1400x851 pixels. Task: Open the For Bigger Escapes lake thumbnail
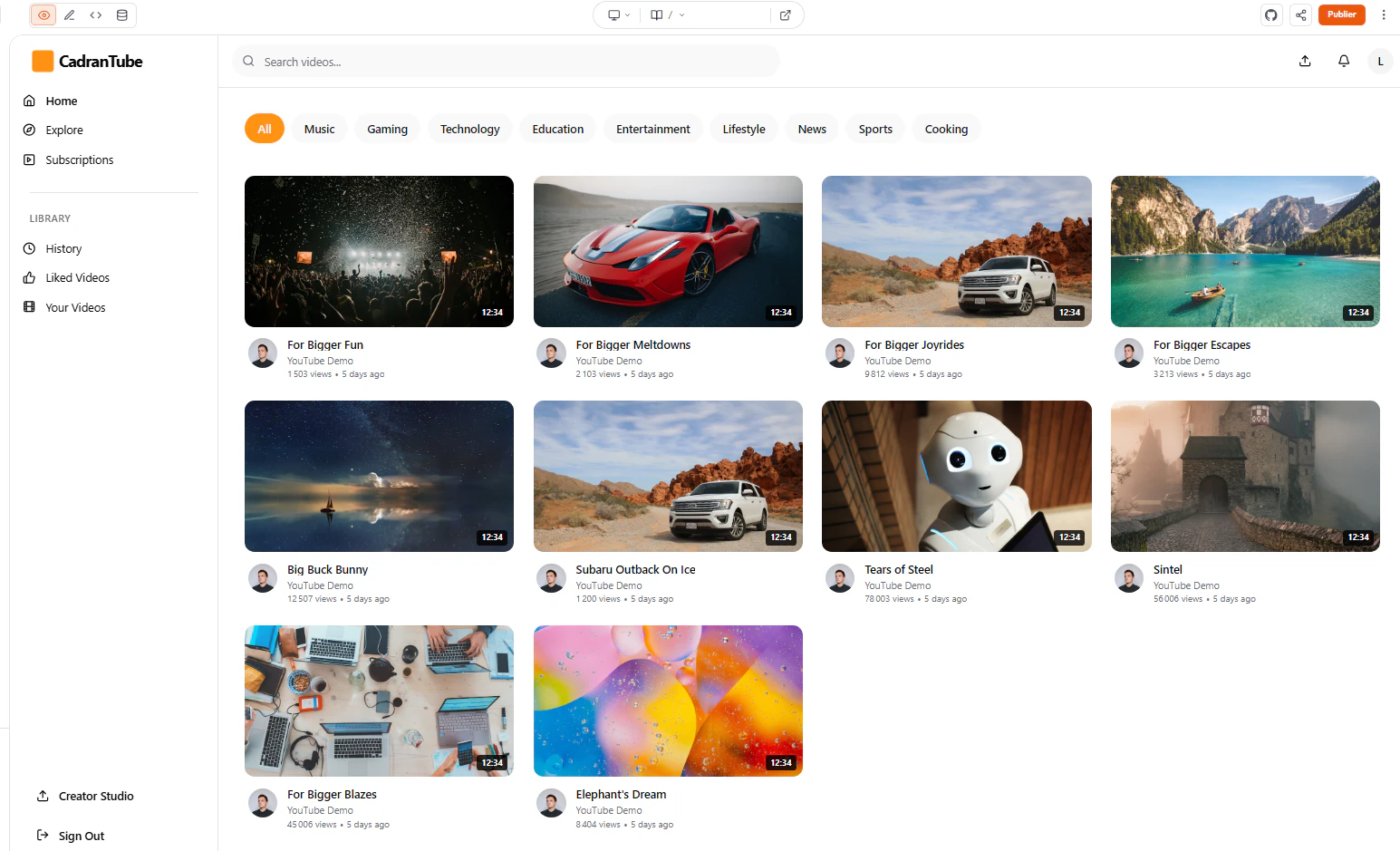[1245, 251]
